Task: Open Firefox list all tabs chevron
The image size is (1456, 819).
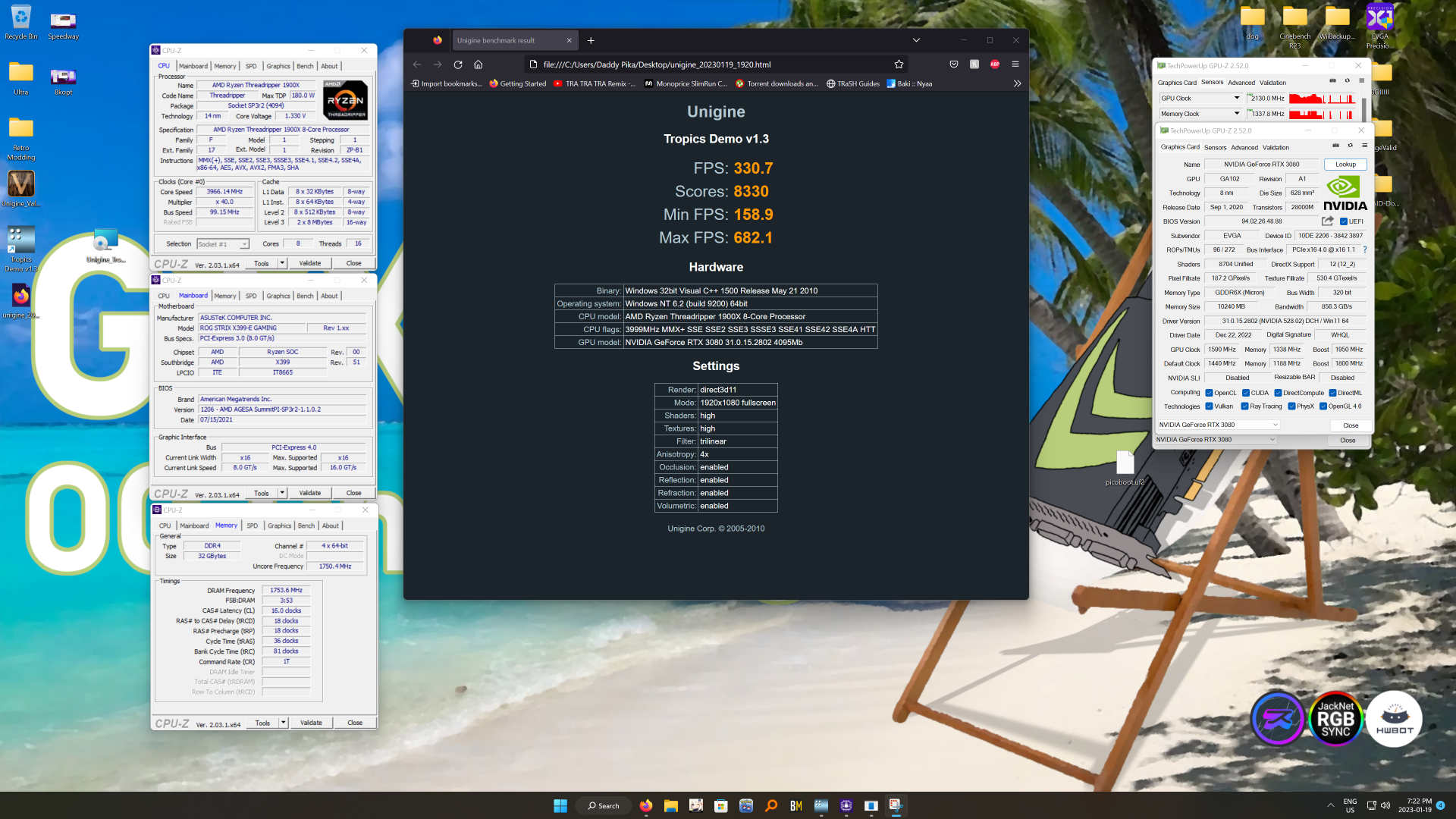Action: [x=916, y=40]
